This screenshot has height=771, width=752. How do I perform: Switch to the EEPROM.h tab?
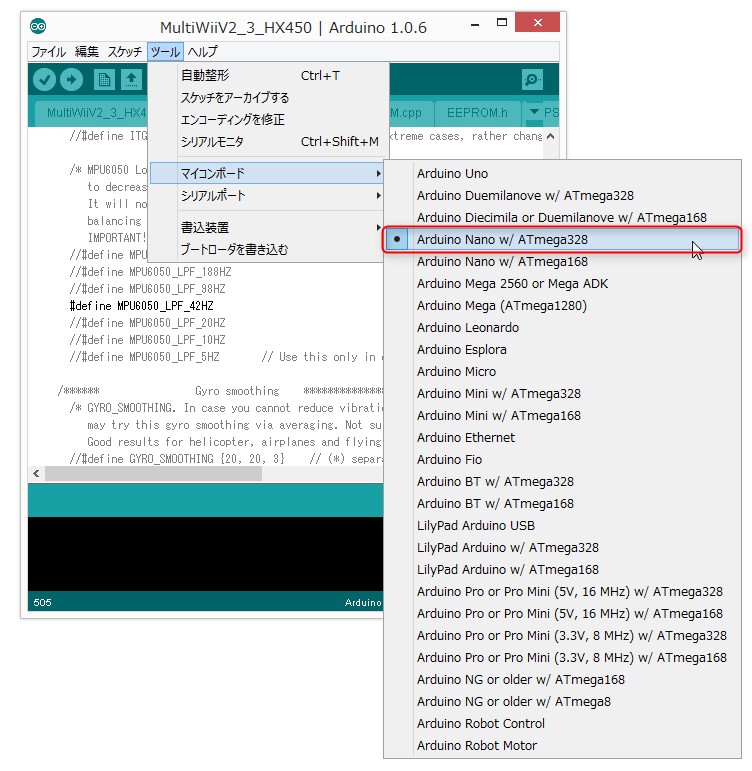pos(478,113)
